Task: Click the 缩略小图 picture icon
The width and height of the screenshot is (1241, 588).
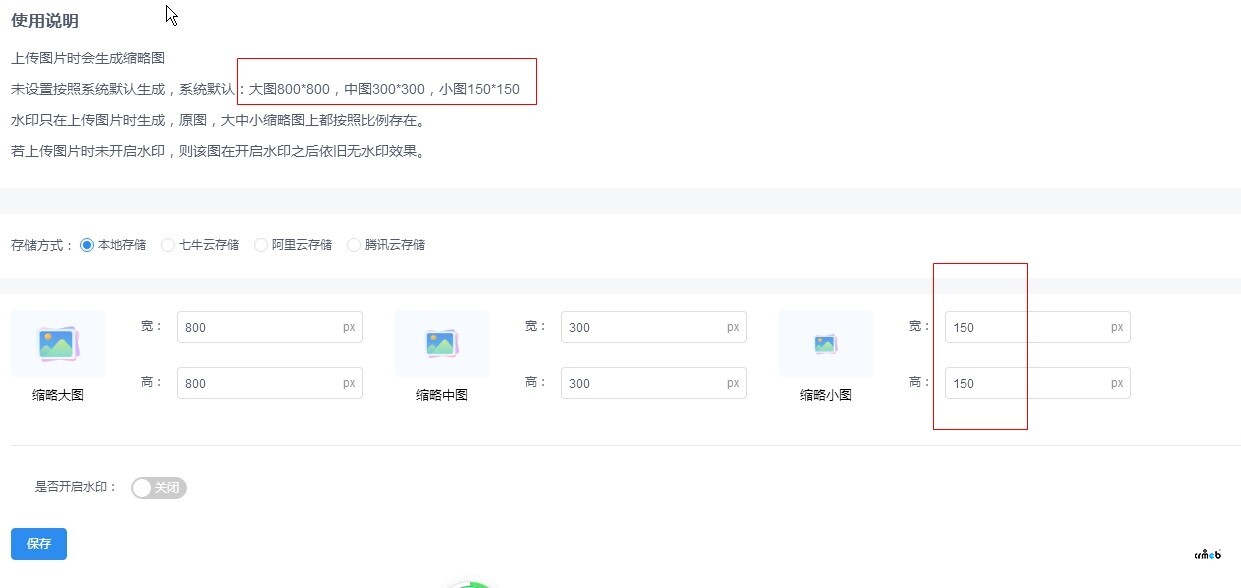Action: point(826,344)
